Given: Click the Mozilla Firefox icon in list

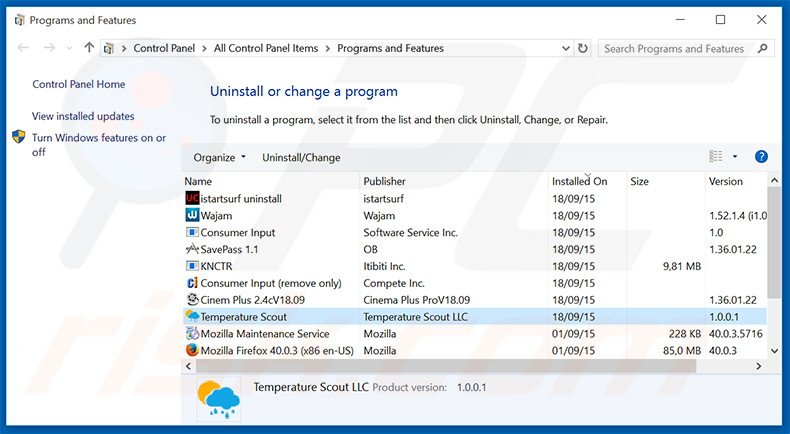Looking at the screenshot, I should (x=193, y=351).
